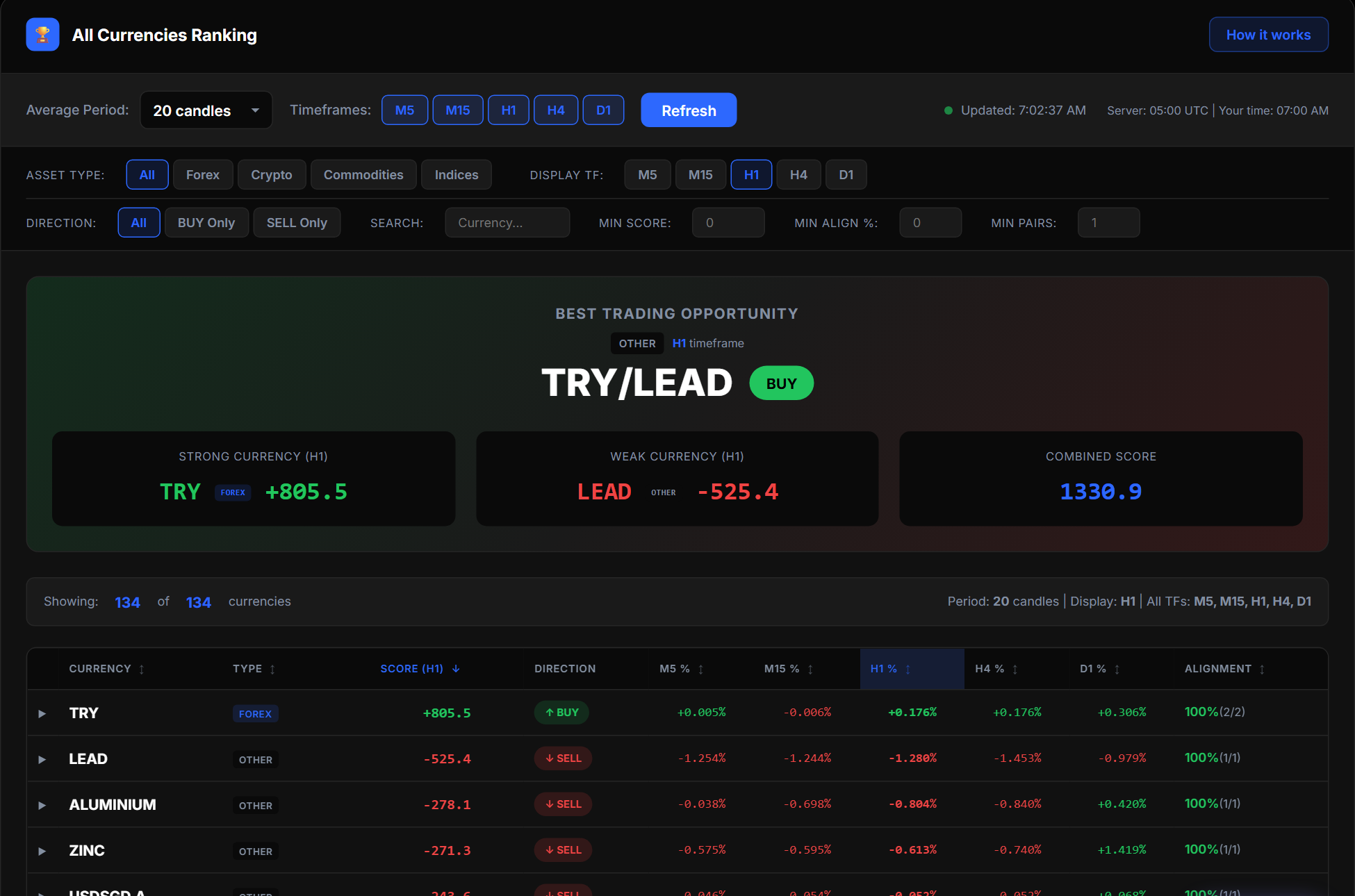The width and height of the screenshot is (1355, 896).
Task: Set display timeframe to D1
Action: coord(846,174)
